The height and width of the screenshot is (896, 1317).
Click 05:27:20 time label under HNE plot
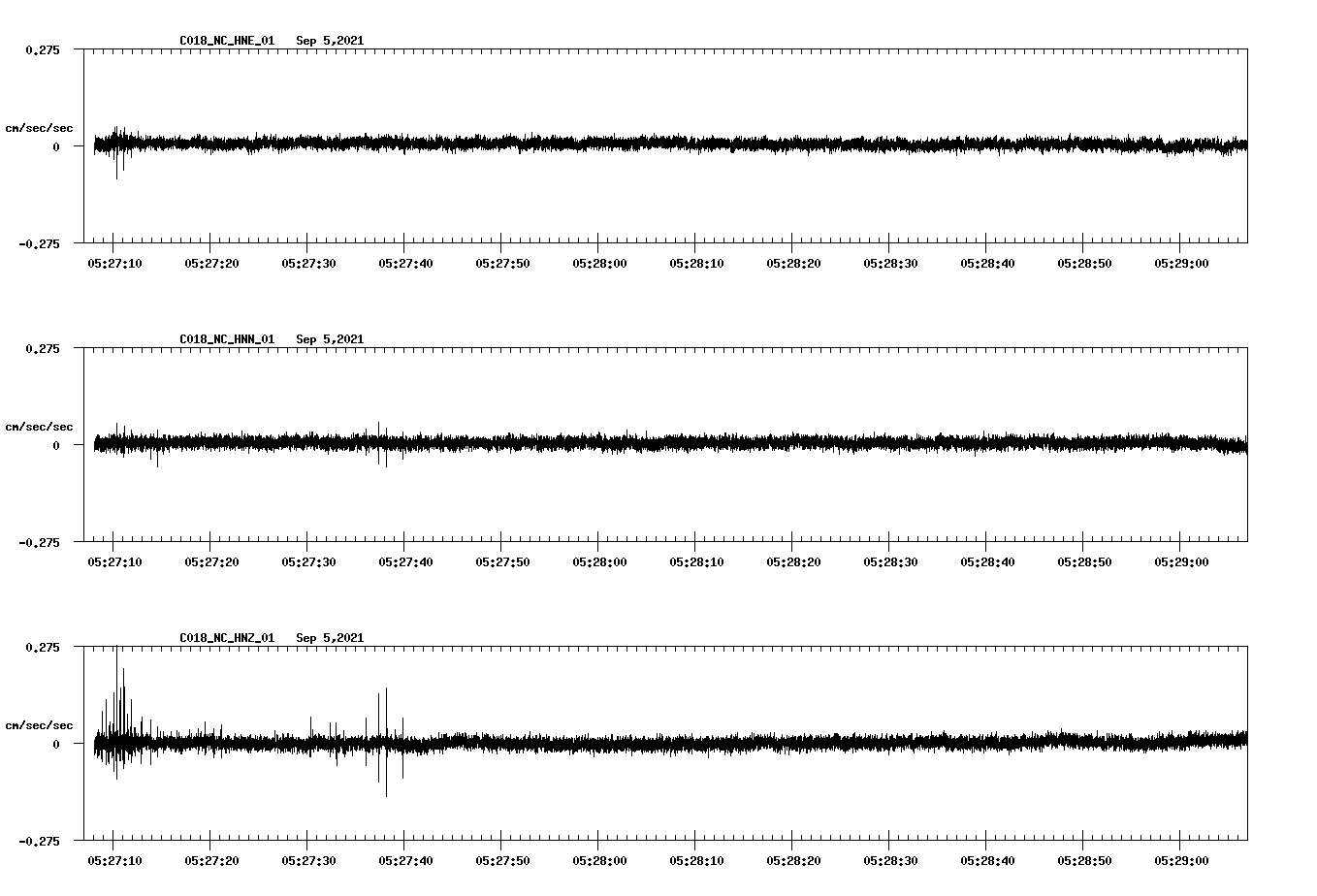(x=211, y=263)
